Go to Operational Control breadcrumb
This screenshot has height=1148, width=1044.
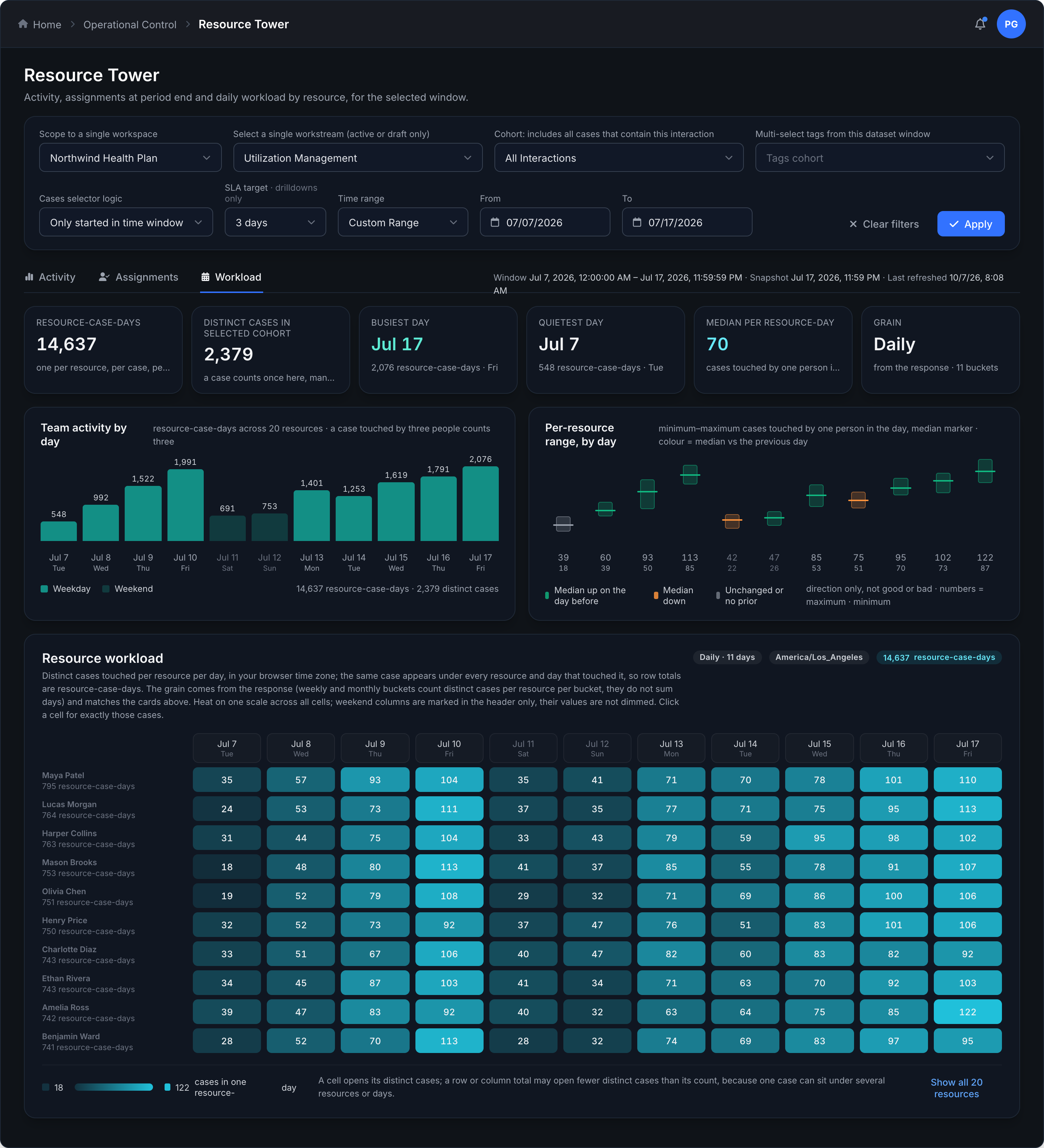tap(130, 25)
